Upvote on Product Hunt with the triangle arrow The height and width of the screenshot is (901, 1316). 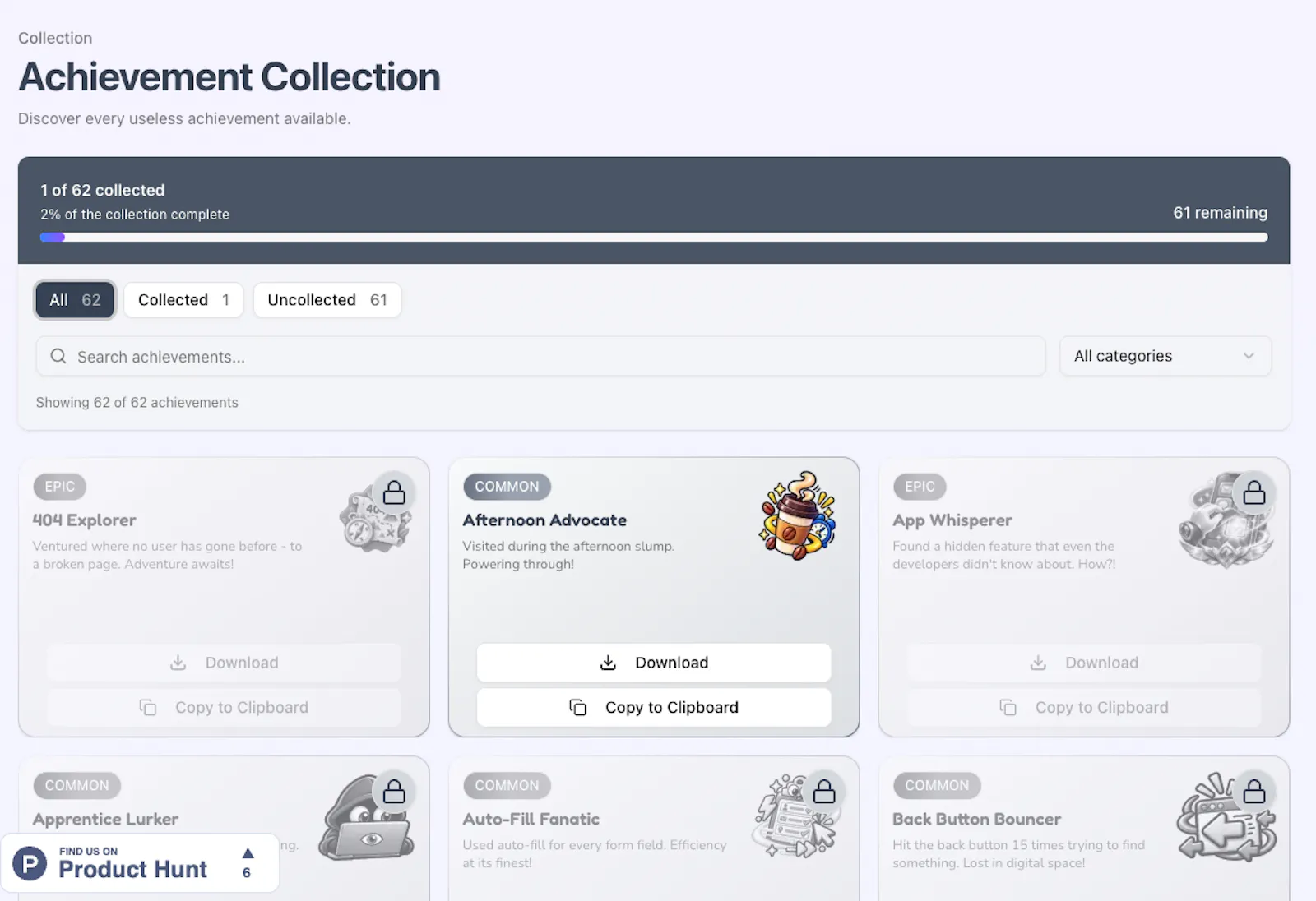(x=248, y=852)
